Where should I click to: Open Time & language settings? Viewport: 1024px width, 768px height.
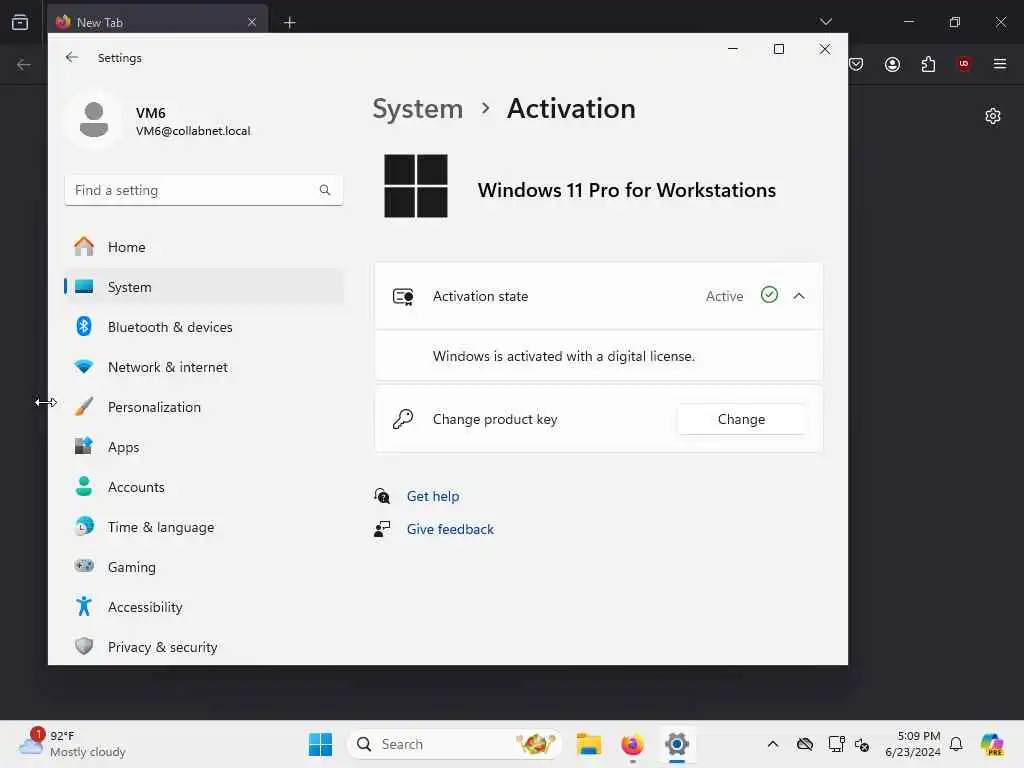204,527
